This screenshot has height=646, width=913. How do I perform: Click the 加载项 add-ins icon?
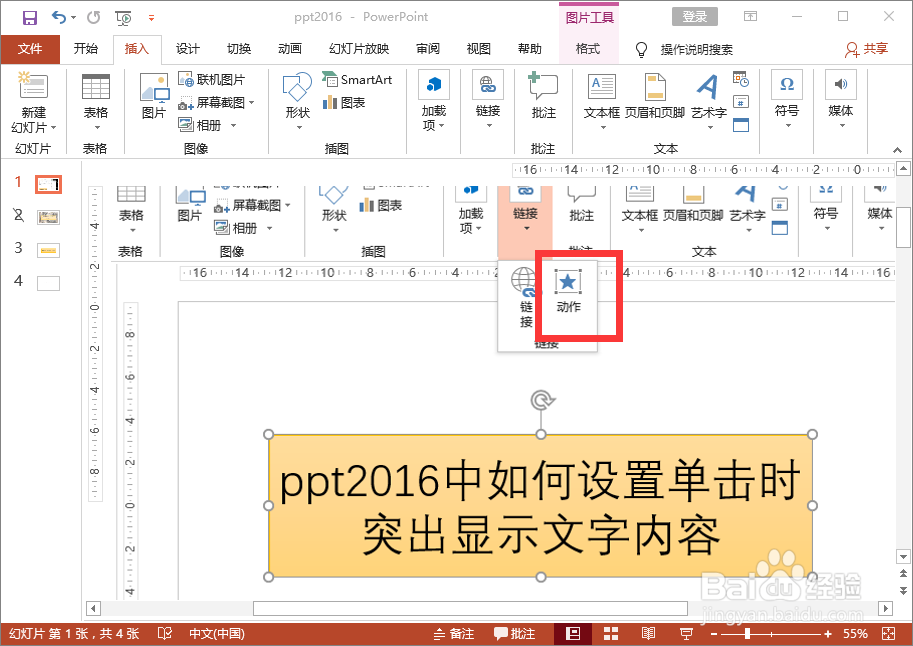(434, 85)
